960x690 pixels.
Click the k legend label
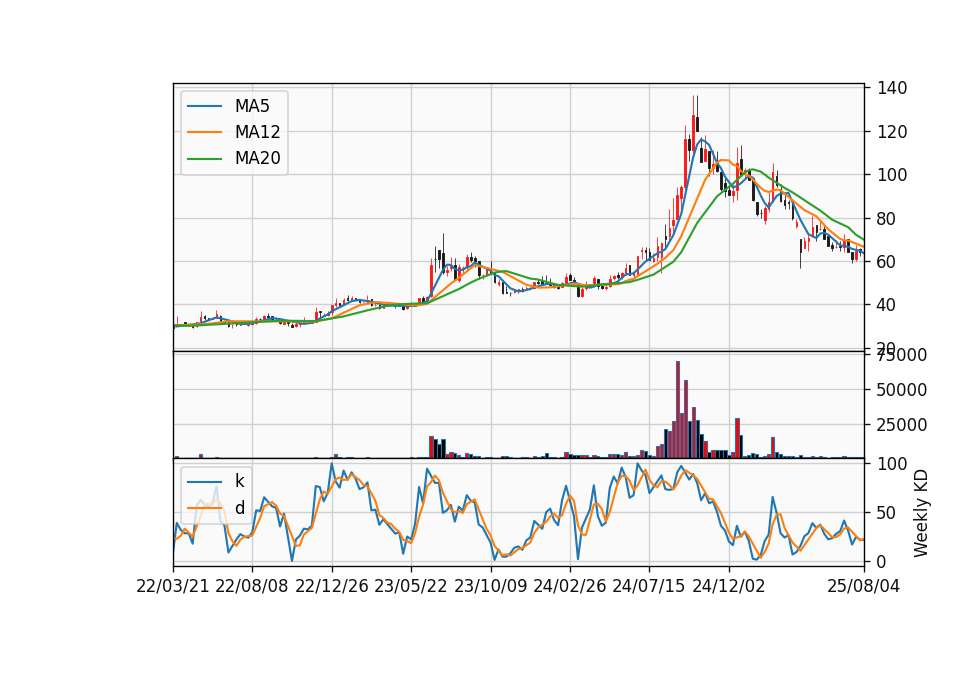tap(239, 481)
